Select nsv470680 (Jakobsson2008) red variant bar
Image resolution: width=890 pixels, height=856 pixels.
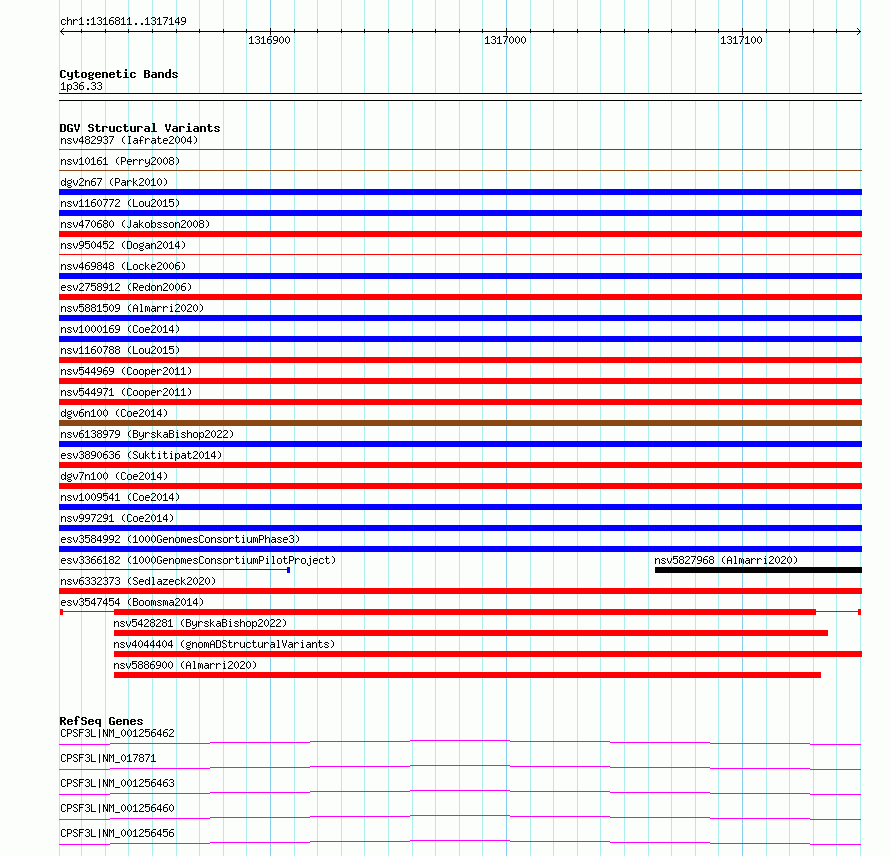click(x=460, y=234)
